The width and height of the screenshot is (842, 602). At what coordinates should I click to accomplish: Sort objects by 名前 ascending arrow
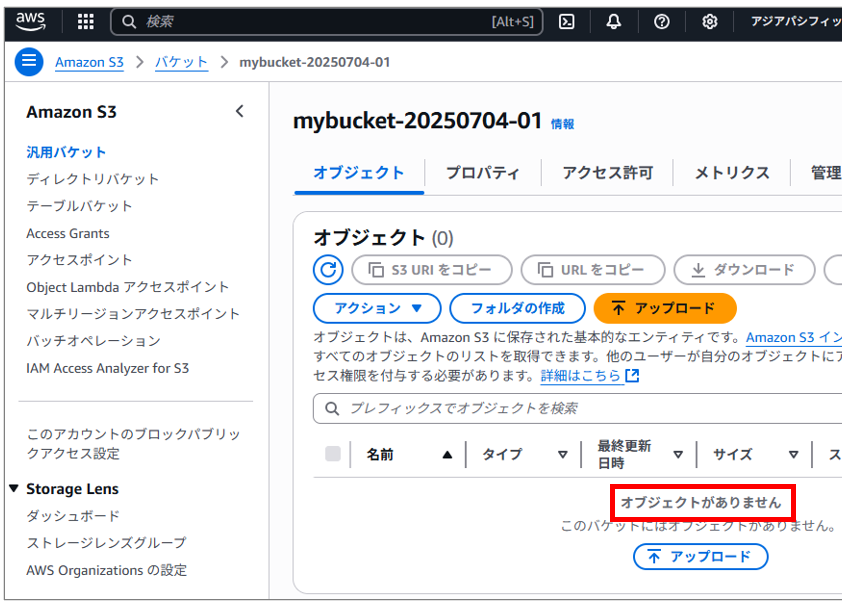(447, 455)
